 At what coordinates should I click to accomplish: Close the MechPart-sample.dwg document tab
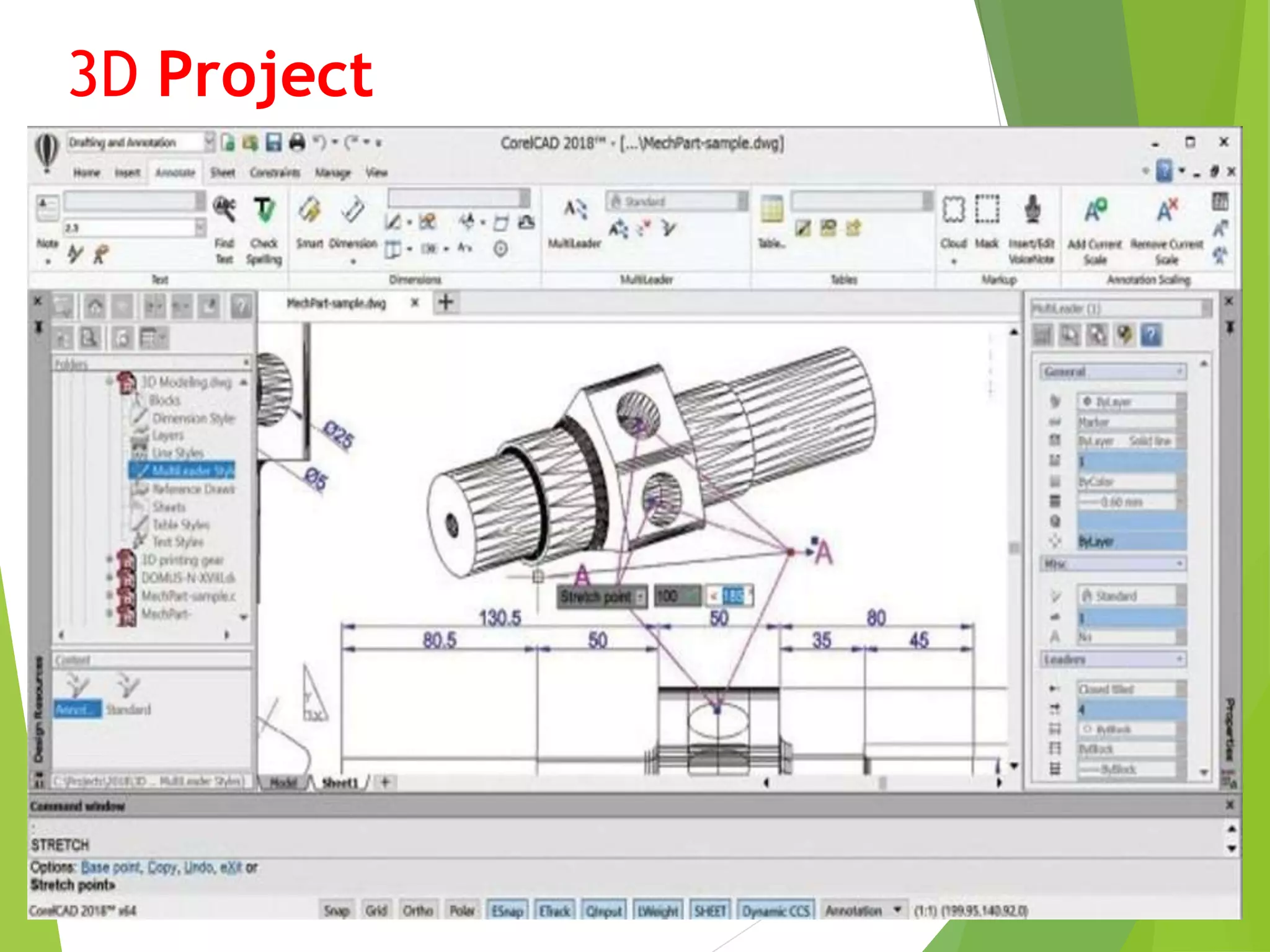tap(415, 302)
